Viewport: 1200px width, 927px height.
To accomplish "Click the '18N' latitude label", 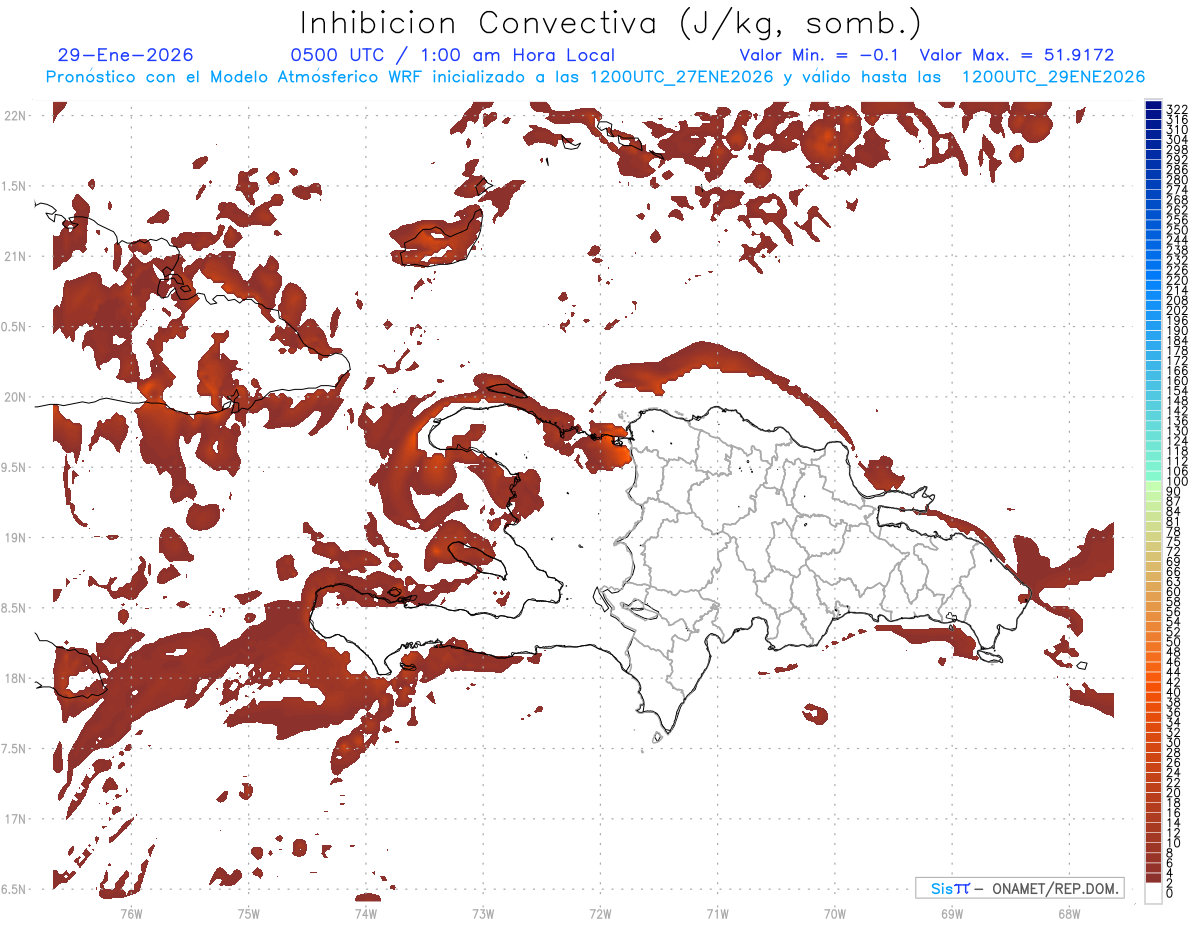I will coord(15,679).
